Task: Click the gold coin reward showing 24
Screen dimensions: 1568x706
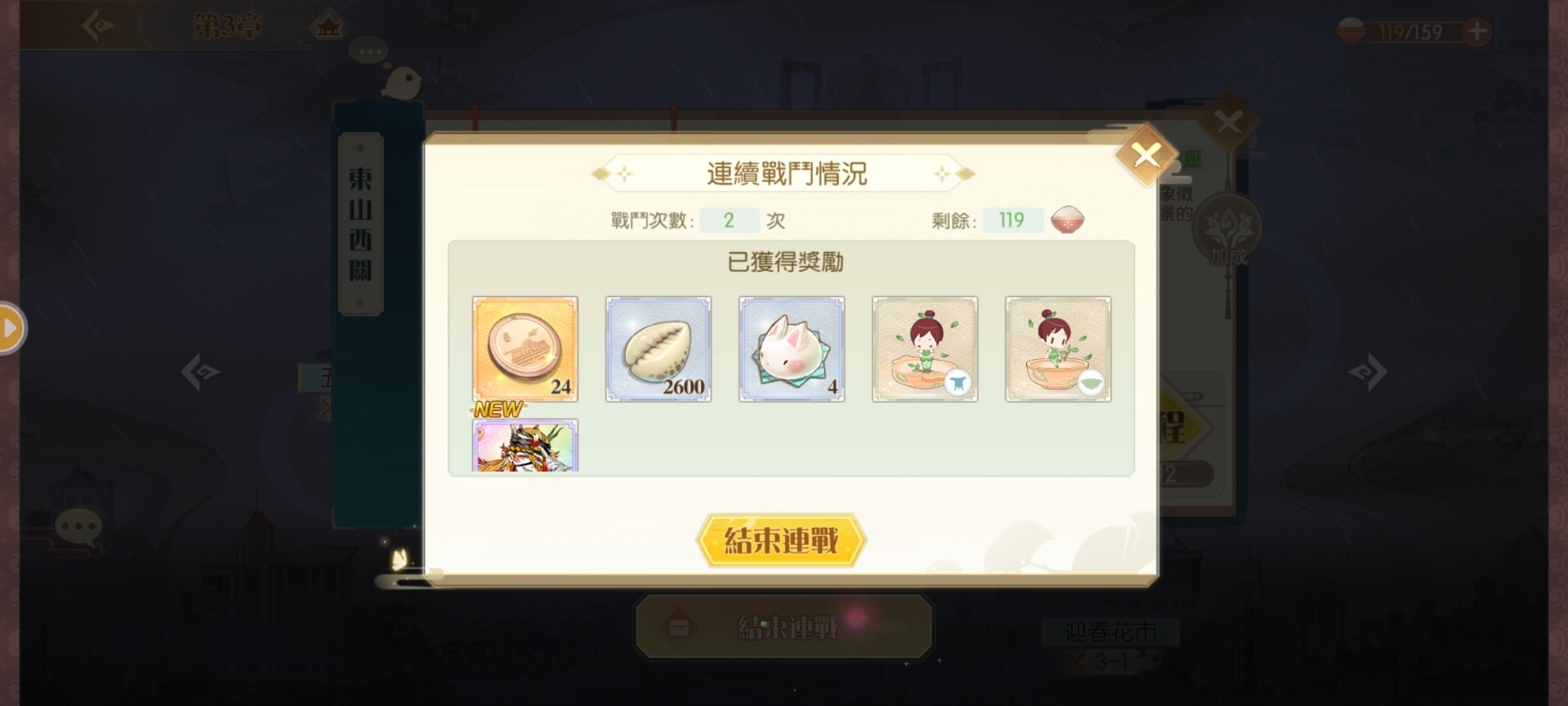Action: [525, 348]
